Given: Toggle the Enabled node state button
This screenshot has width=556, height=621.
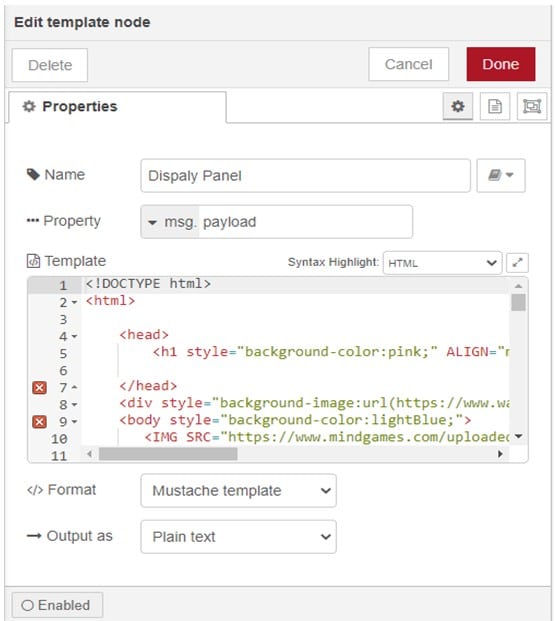Looking at the screenshot, I should [x=57, y=605].
